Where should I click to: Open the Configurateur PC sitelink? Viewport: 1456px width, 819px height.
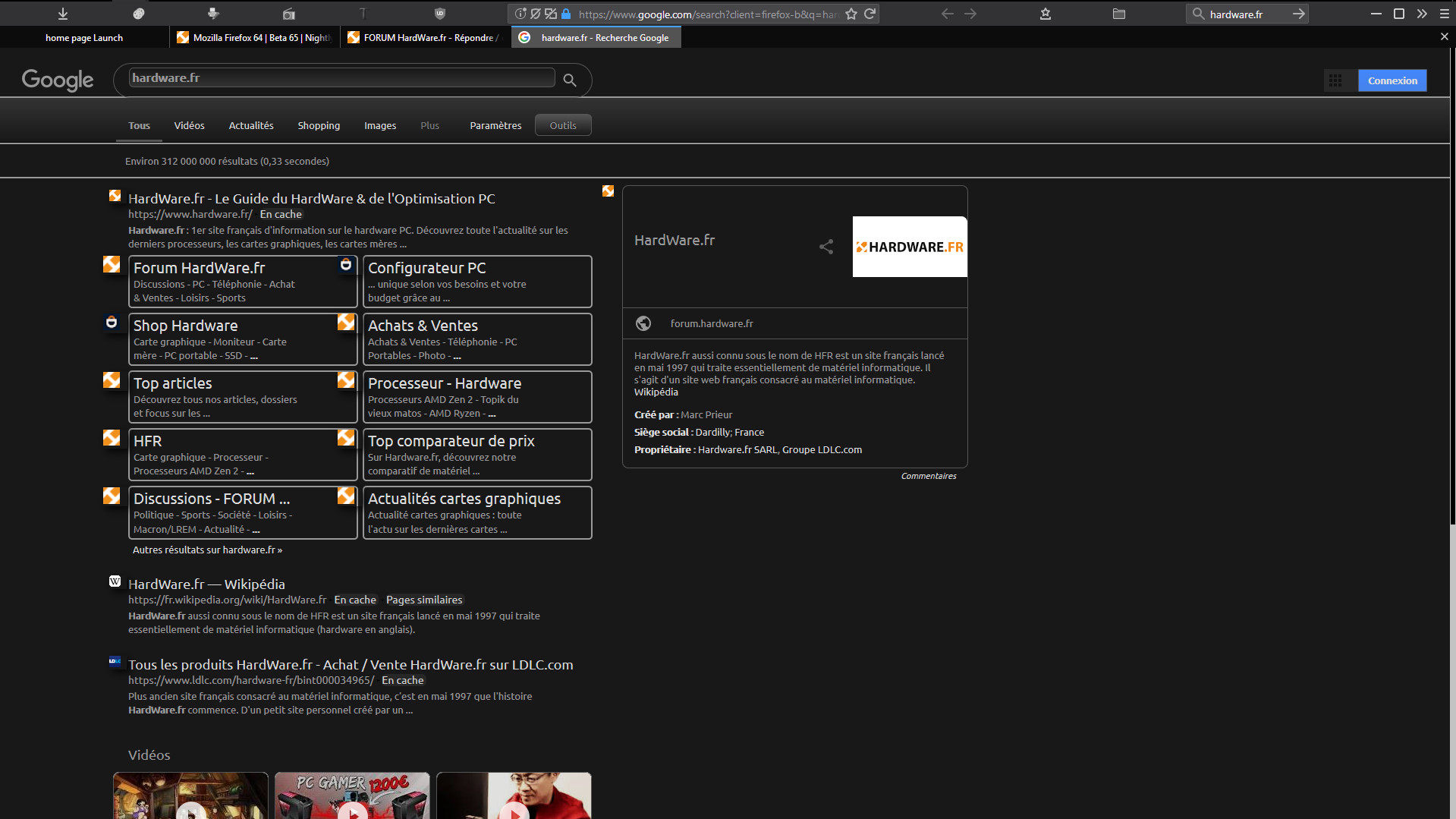[427, 268]
